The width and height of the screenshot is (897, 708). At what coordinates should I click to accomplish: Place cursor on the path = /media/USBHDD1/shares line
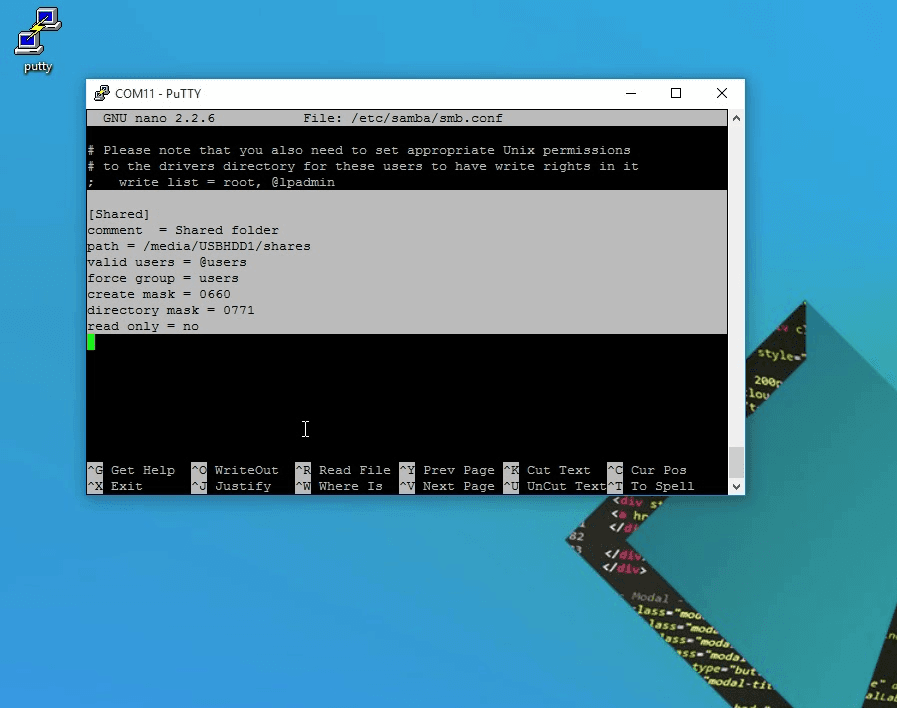click(x=198, y=246)
